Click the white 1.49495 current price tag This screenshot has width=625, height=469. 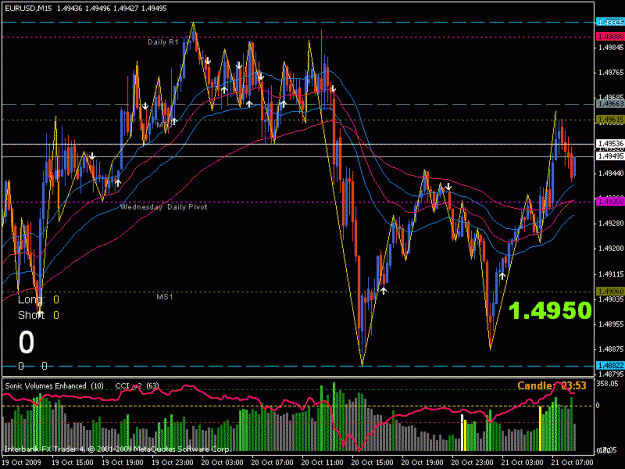tap(610, 156)
